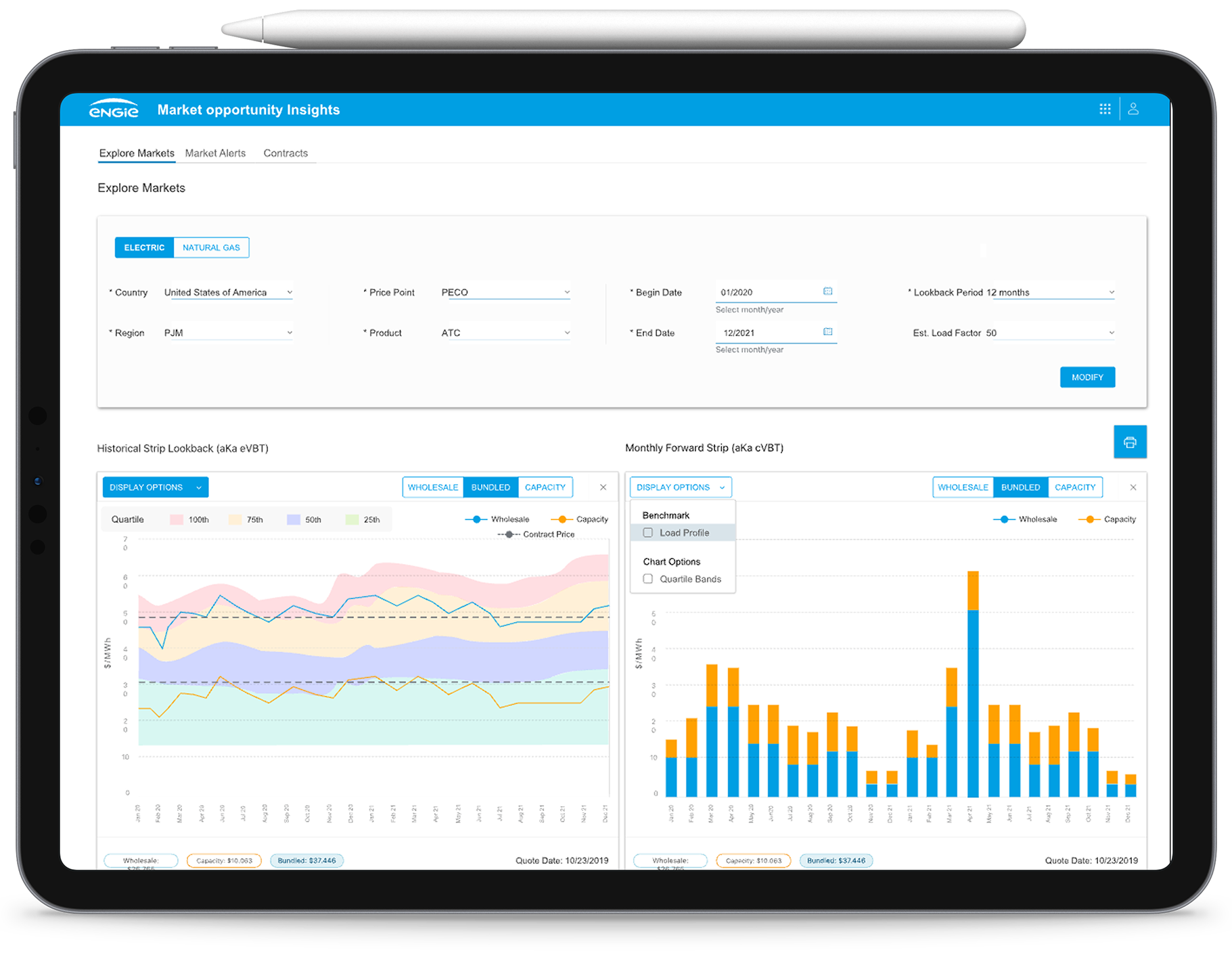The height and width of the screenshot is (963, 1232).
Task: Expand the Country dropdown
Action: [x=228, y=292]
